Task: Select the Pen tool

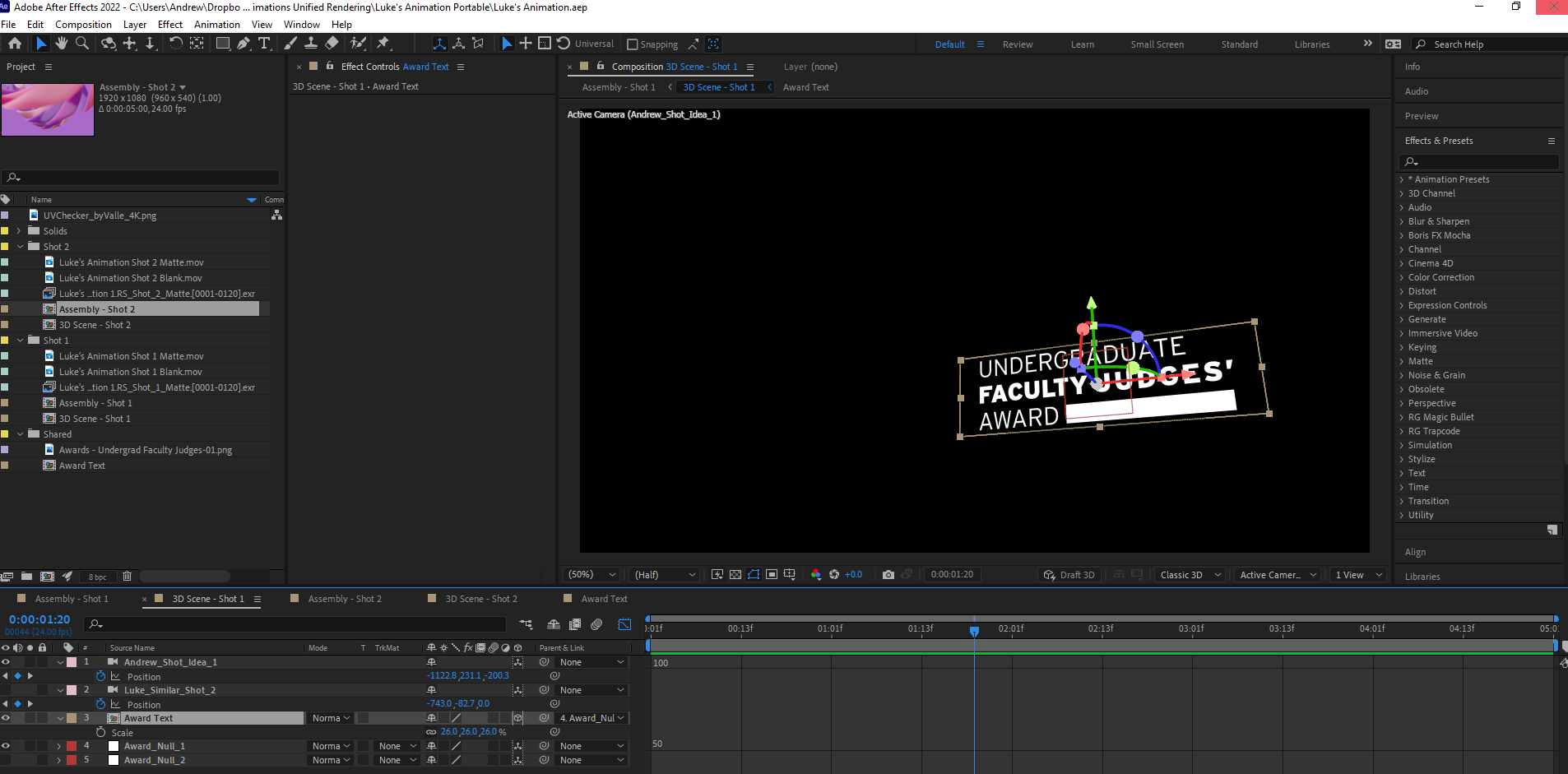Action: click(x=244, y=44)
